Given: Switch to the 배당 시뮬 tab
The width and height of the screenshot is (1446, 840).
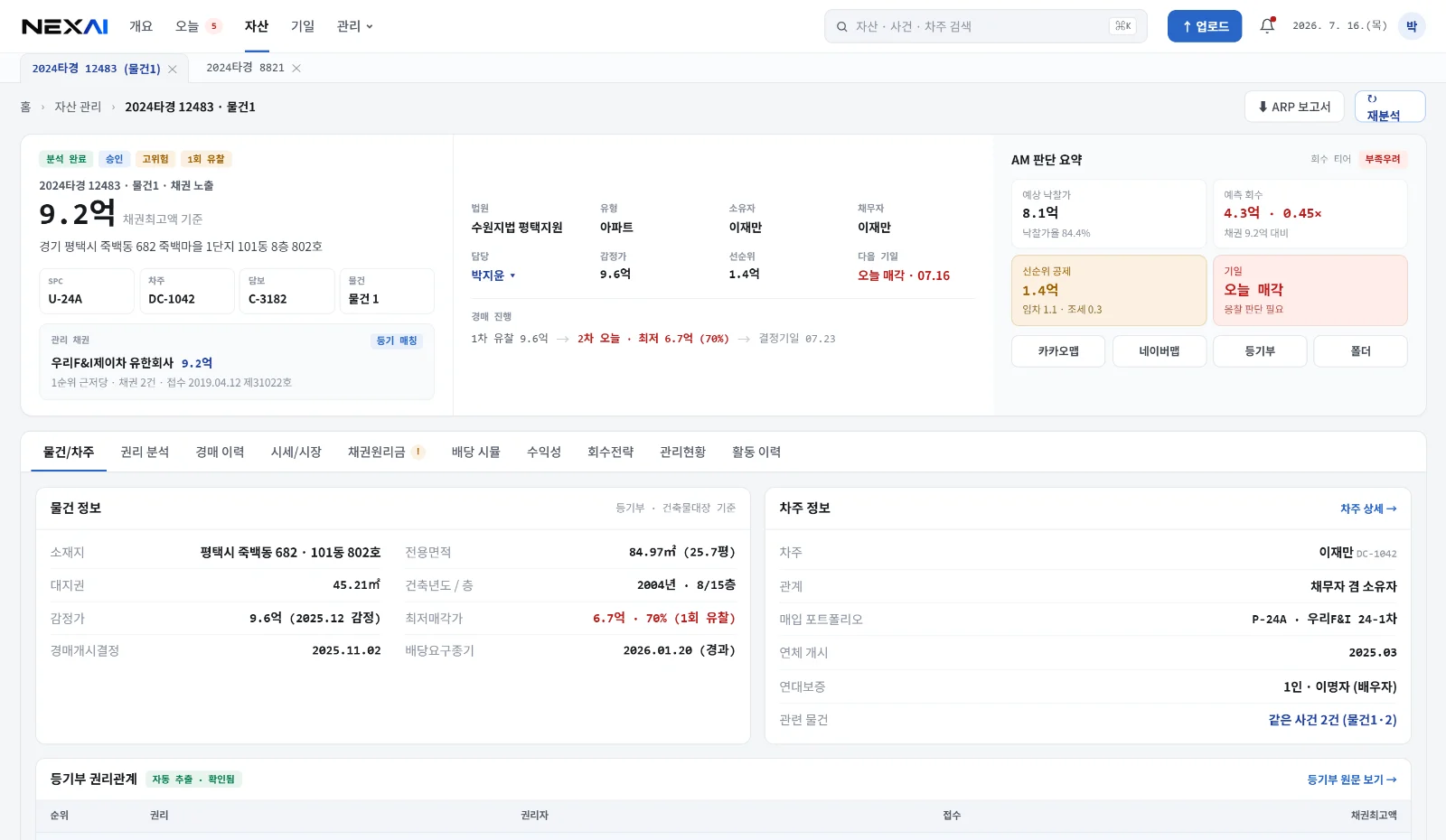Looking at the screenshot, I should (476, 452).
